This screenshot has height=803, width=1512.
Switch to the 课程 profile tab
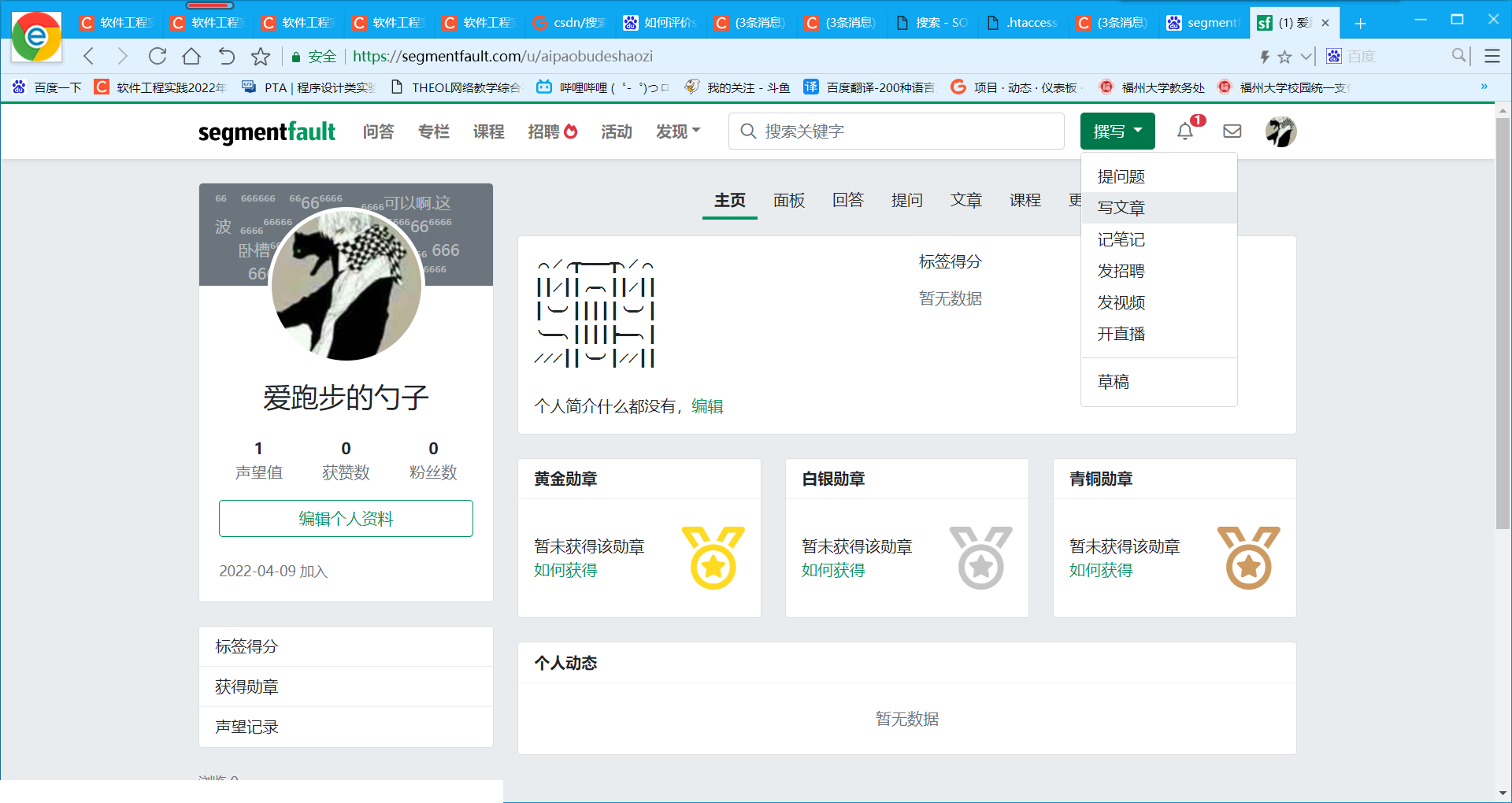(1025, 200)
